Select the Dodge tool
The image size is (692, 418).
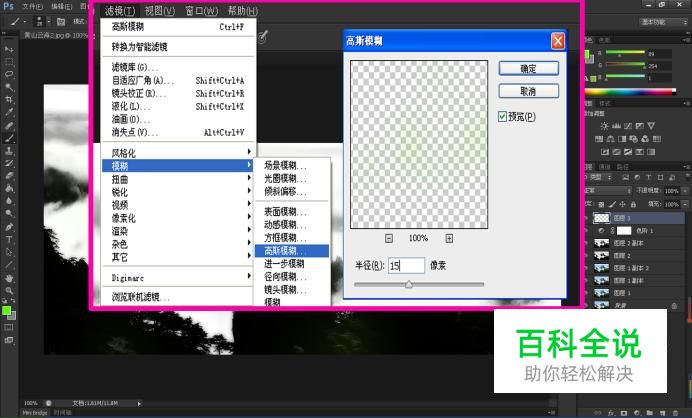point(9,214)
